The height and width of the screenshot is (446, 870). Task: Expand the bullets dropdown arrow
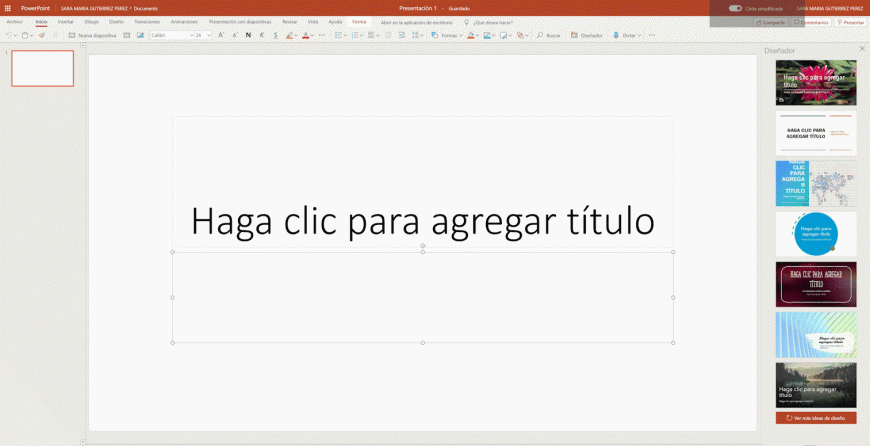(x=345, y=36)
